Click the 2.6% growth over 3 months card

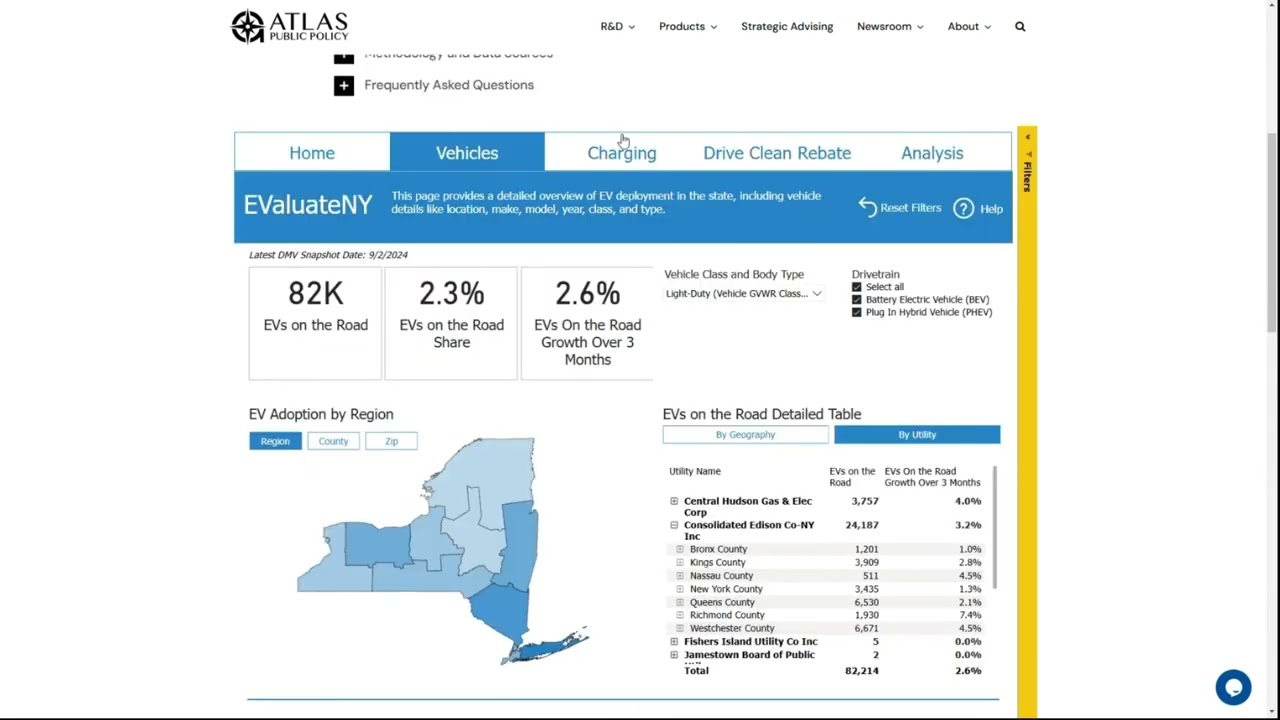pos(587,323)
